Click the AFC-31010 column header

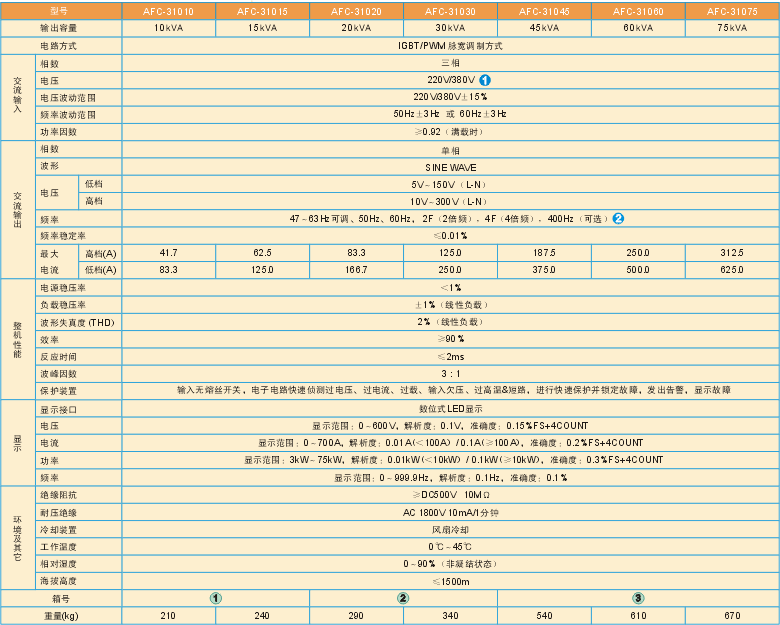pyautogui.click(x=168, y=11)
